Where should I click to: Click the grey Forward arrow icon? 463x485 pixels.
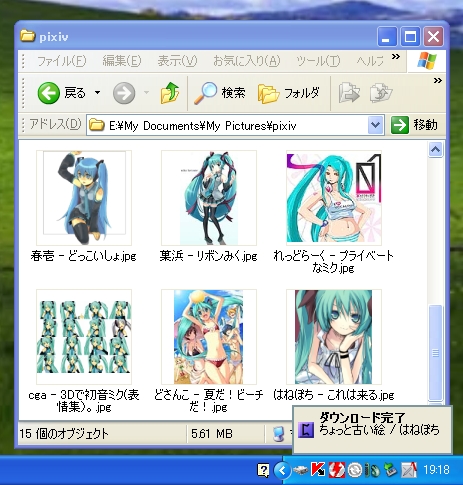(x=124, y=93)
